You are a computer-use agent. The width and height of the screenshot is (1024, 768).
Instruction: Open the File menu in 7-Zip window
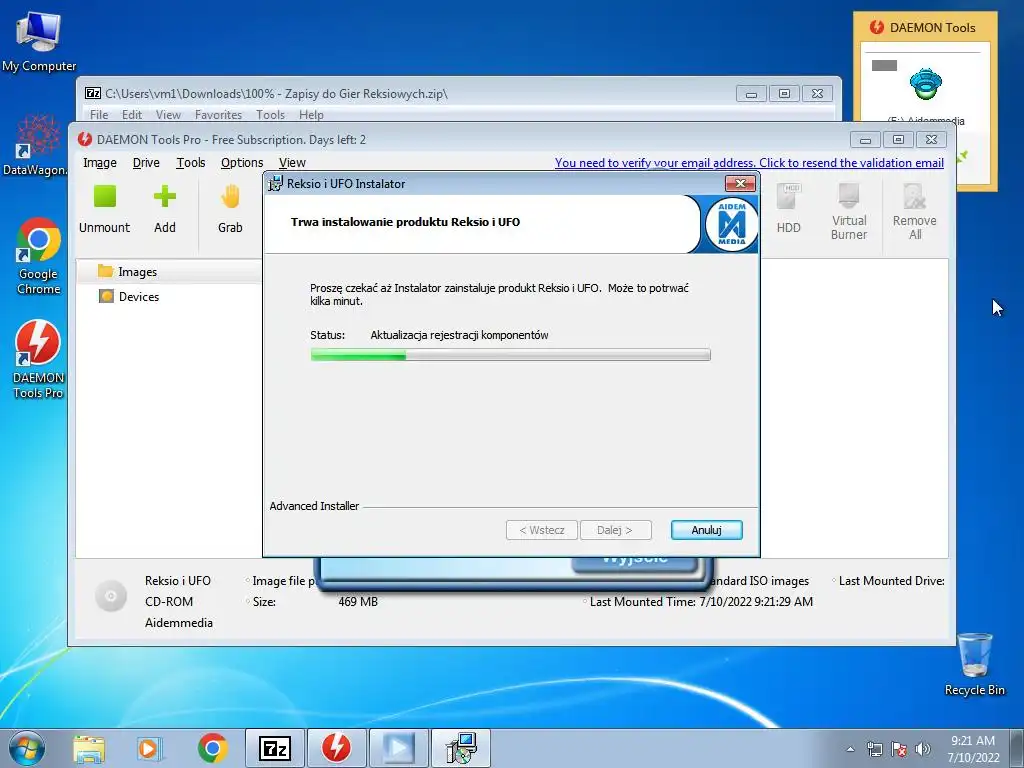click(x=99, y=114)
